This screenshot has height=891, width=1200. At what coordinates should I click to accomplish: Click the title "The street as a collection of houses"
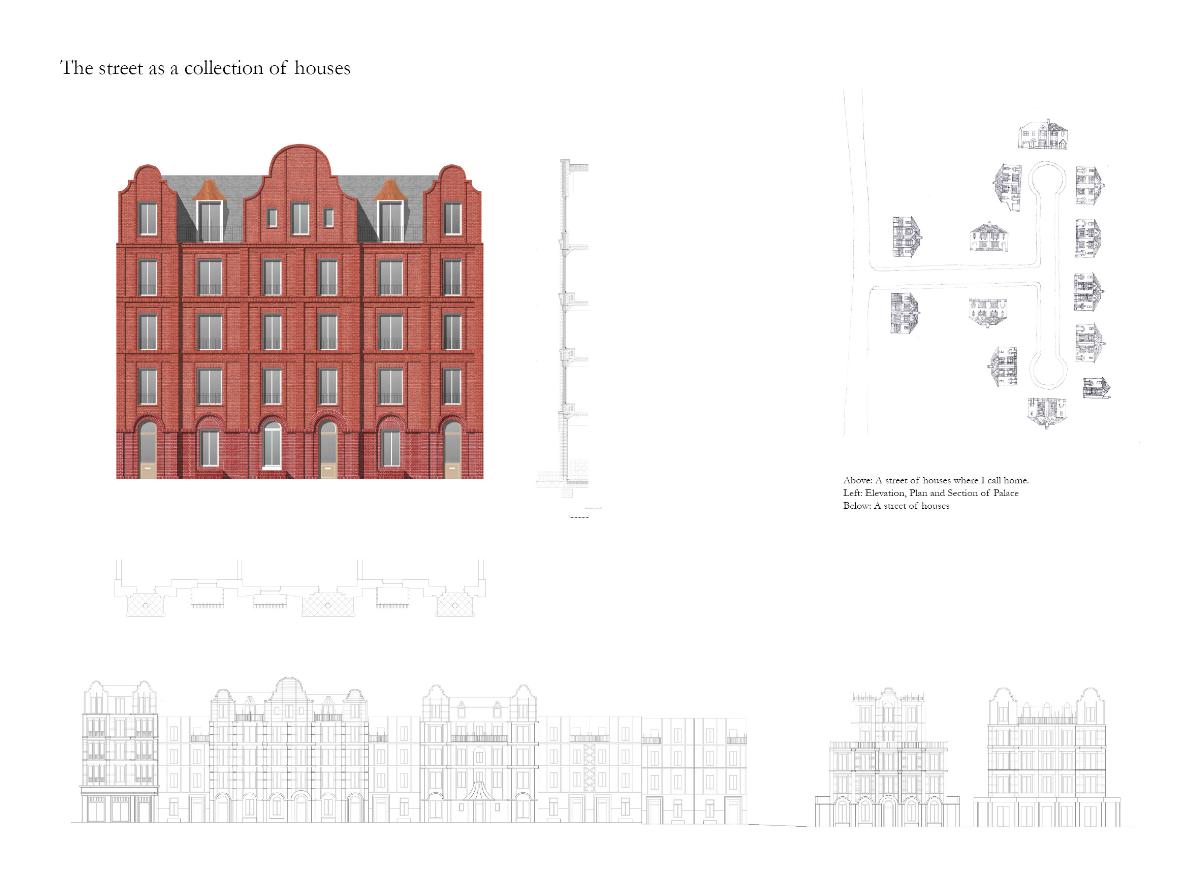pos(206,69)
